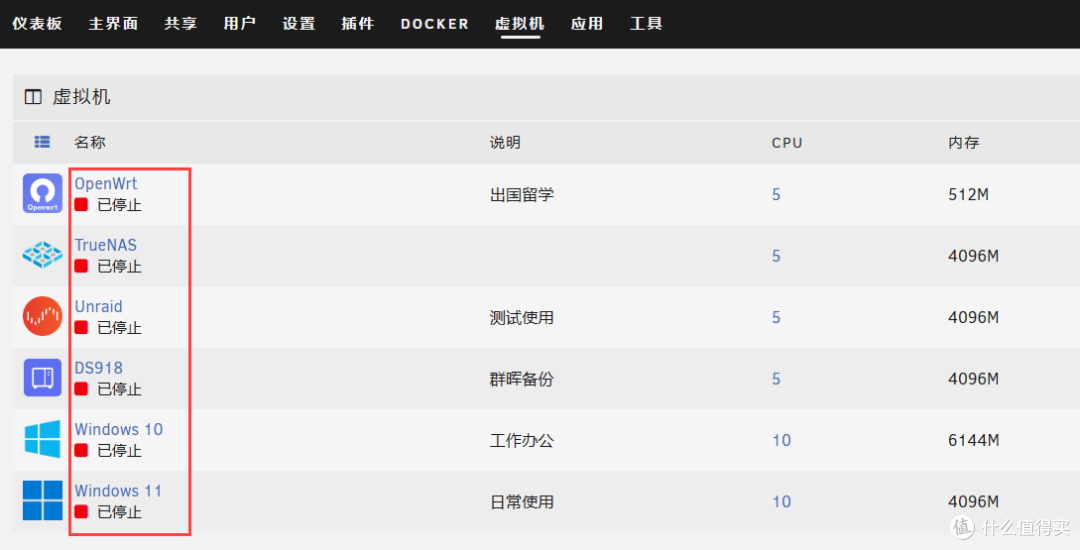Viewport: 1080px width, 550px height.
Task: Click the 测试使用 description
Action: coord(521,317)
